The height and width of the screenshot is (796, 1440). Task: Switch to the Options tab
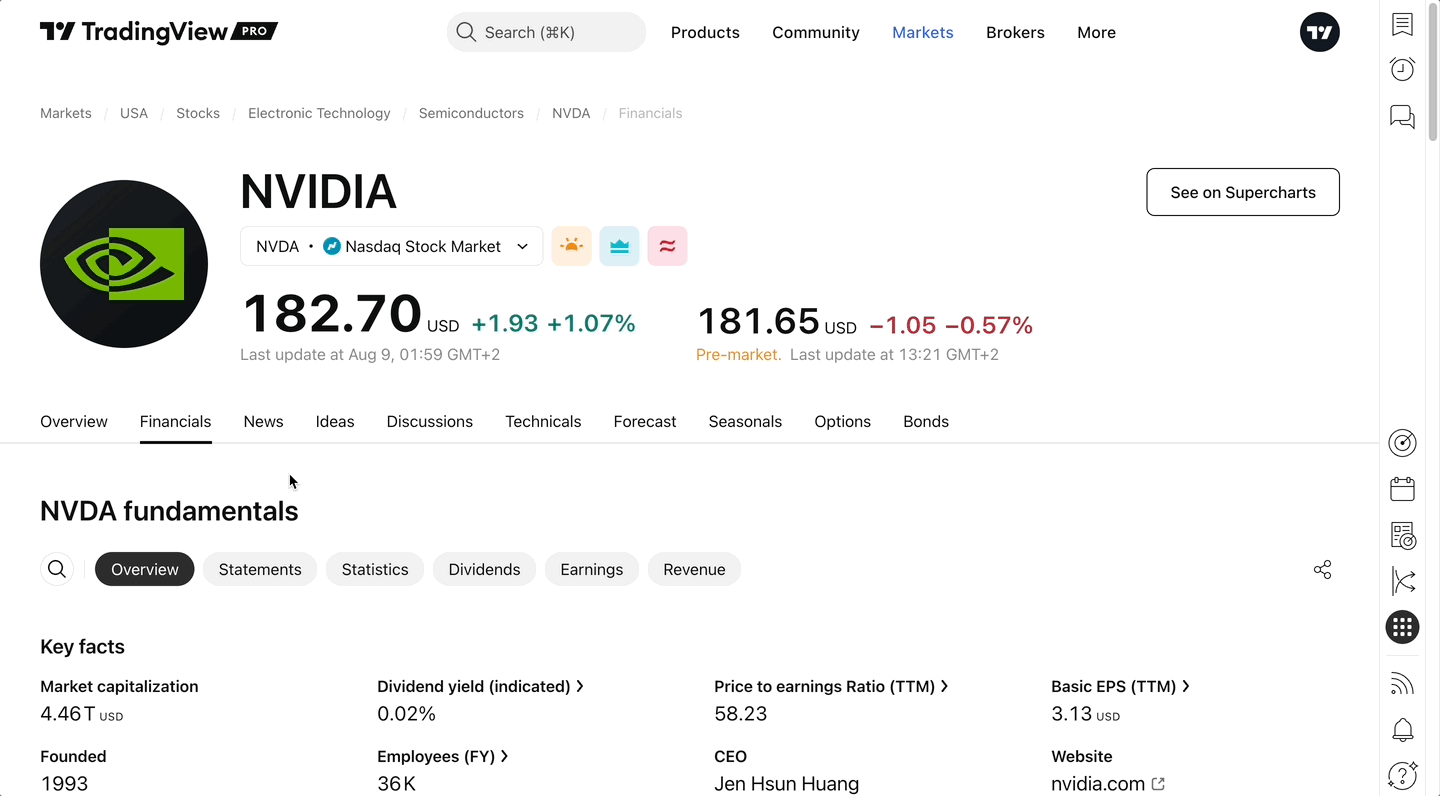[842, 421]
